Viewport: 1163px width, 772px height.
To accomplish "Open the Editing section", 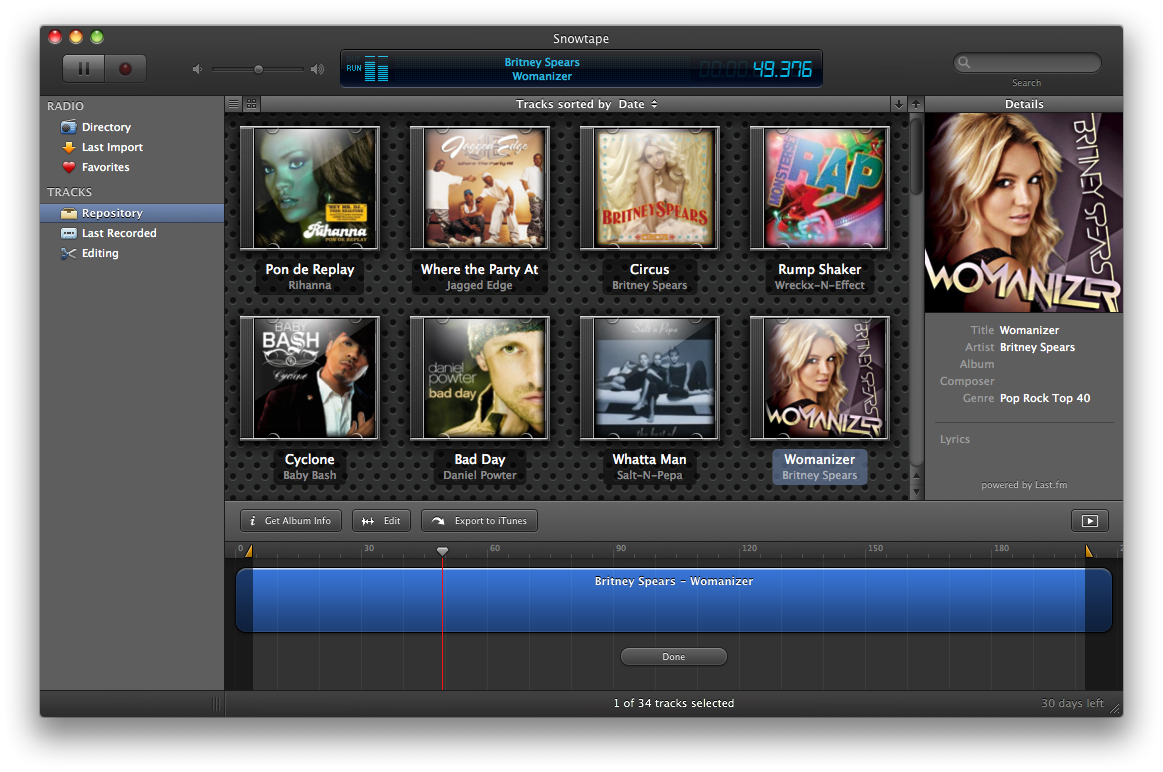I will [x=100, y=253].
